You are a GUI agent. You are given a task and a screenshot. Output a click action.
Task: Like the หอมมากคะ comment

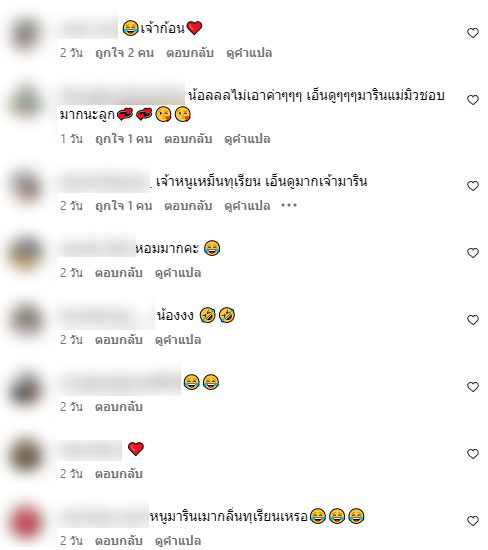[x=473, y=253]
